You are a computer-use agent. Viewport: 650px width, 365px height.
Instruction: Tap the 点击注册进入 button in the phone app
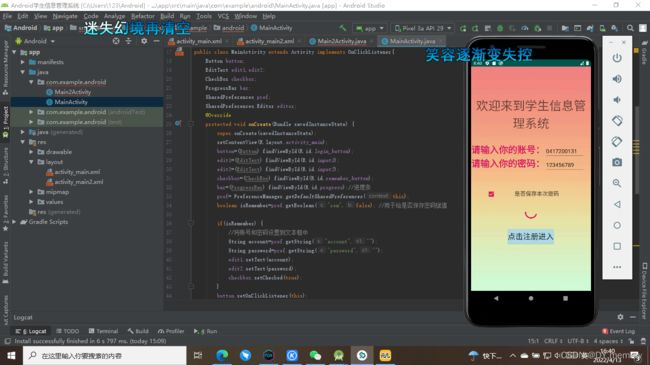point(531,236)
